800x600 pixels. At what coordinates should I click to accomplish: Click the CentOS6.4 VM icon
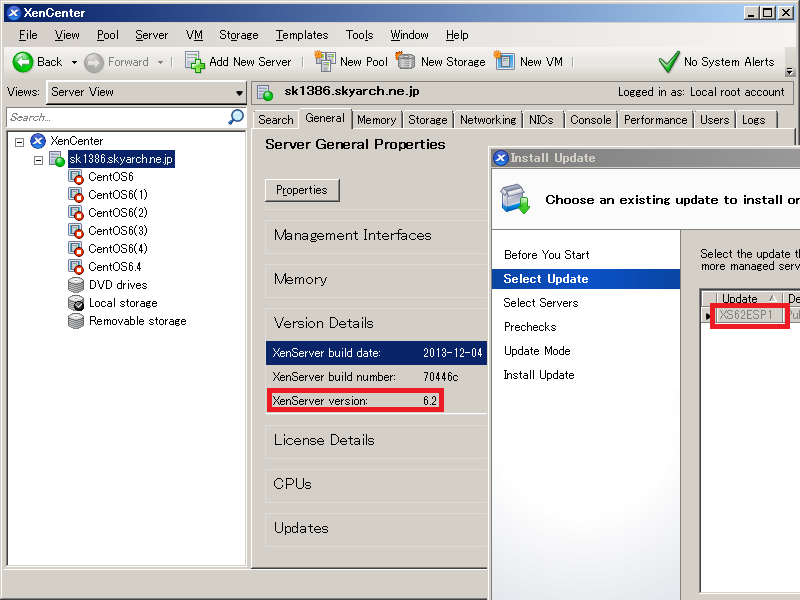[76, 267]
